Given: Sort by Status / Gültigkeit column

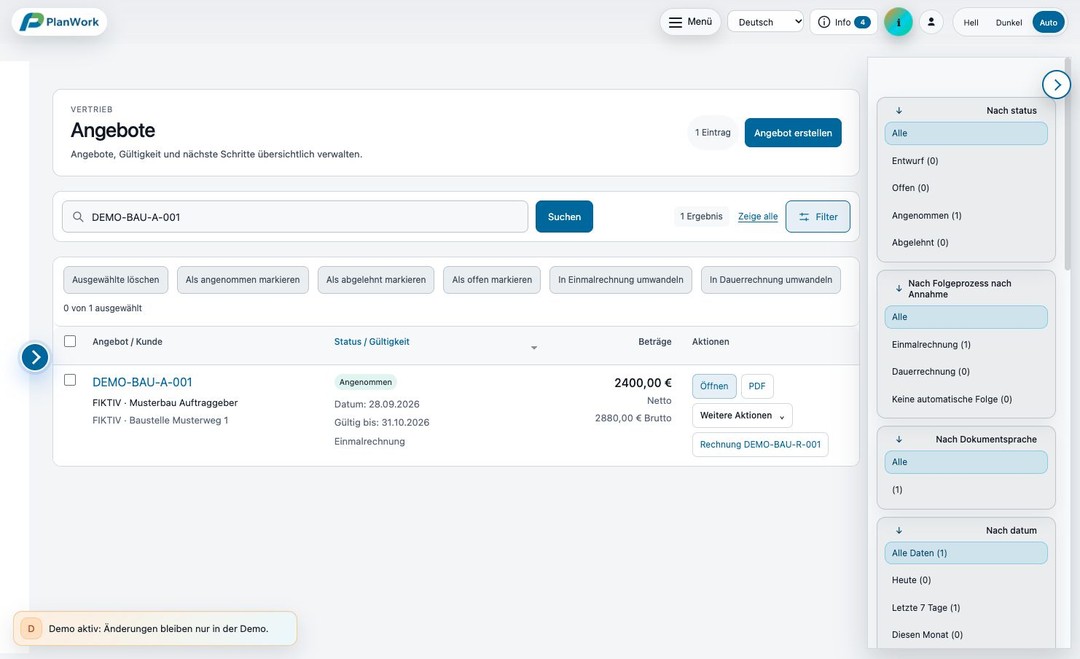Looking at the screenshot, I should (x=372, y=342).
